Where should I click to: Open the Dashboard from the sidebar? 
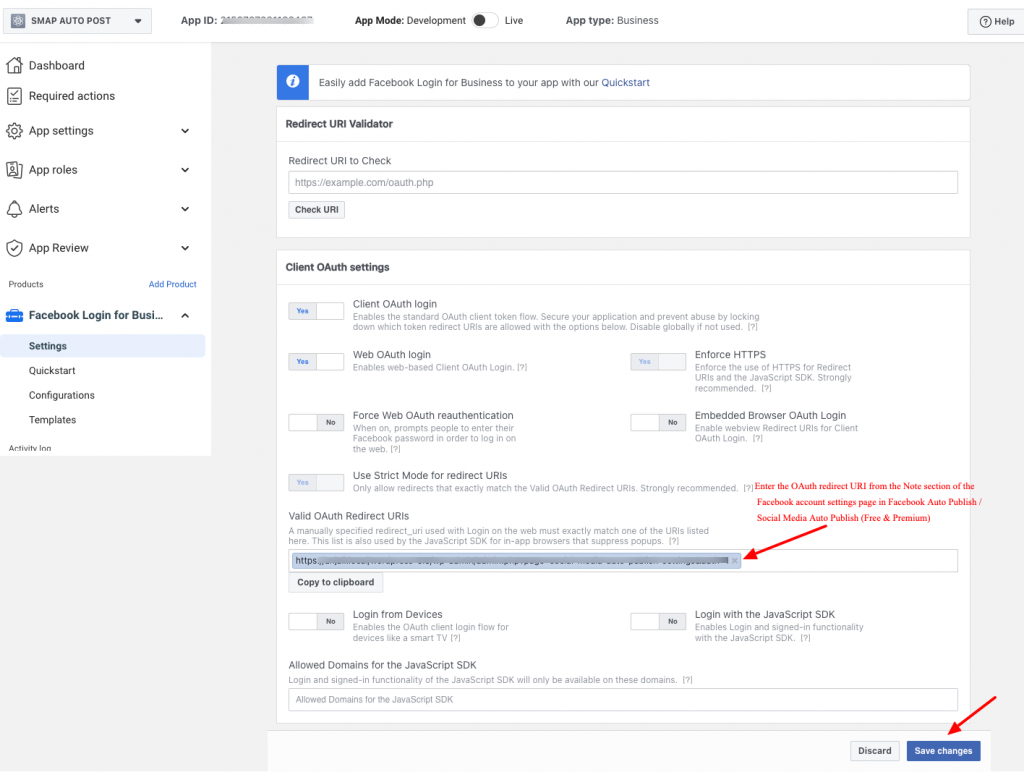pos(18,65)
